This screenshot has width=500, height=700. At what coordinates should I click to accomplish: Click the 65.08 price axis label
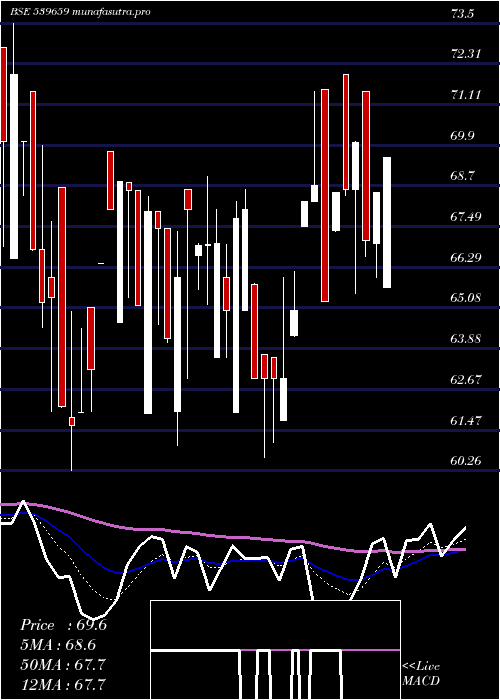(466, 298)
